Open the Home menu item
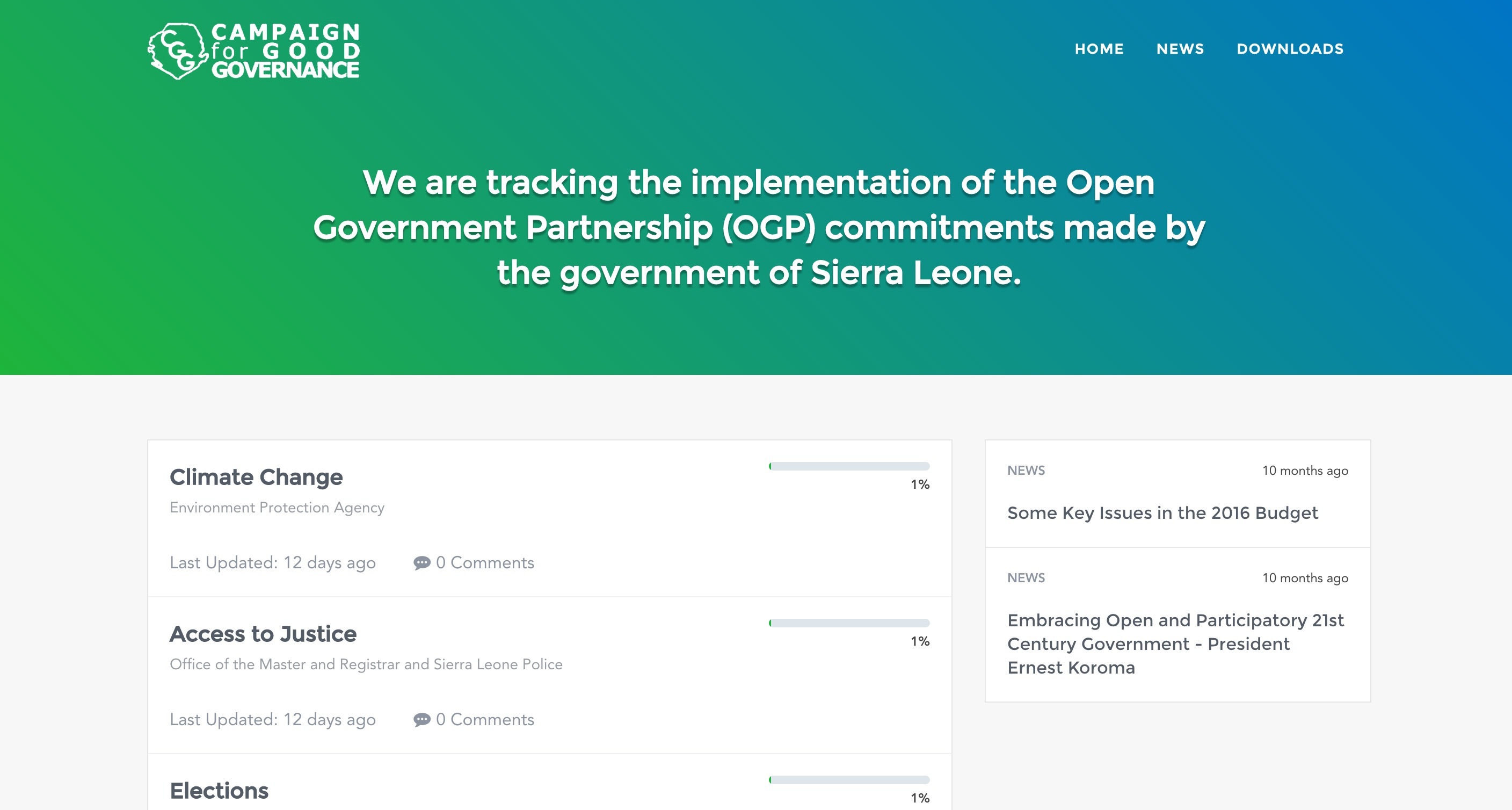Viewport: 1512px width, 810px height. [1099, 49]
